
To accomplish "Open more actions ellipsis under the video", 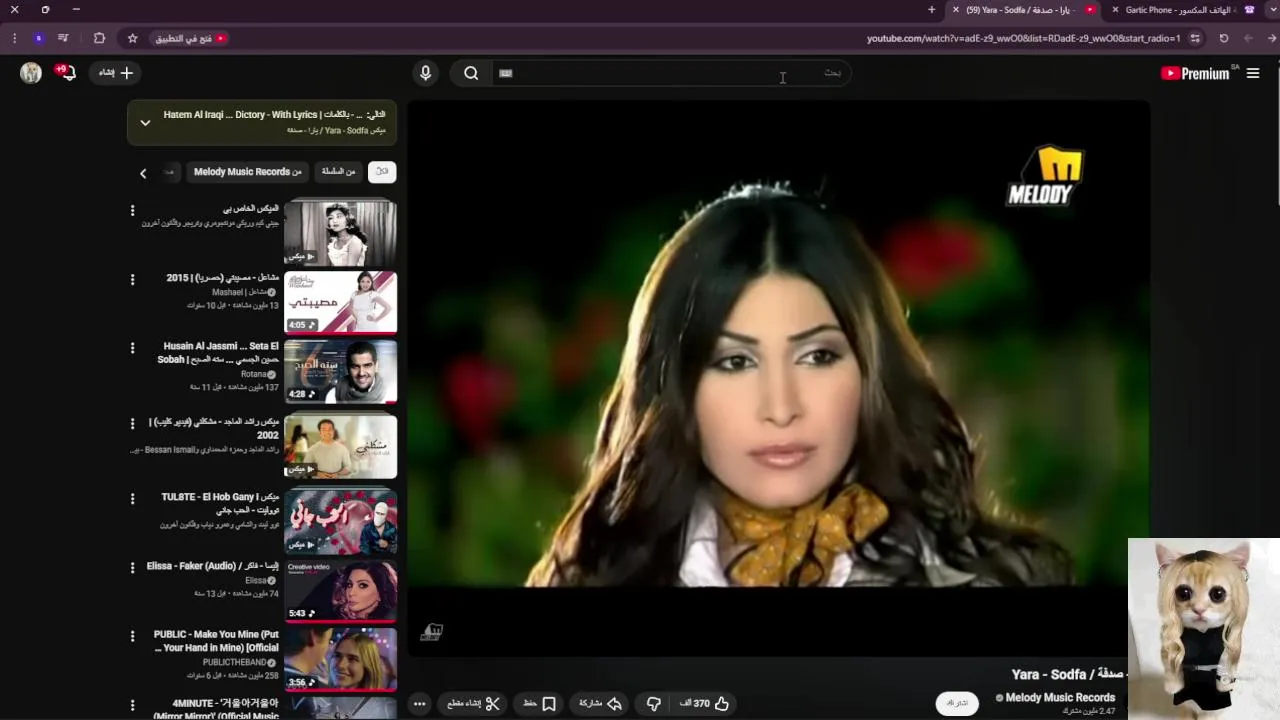I will click(420, 704).
